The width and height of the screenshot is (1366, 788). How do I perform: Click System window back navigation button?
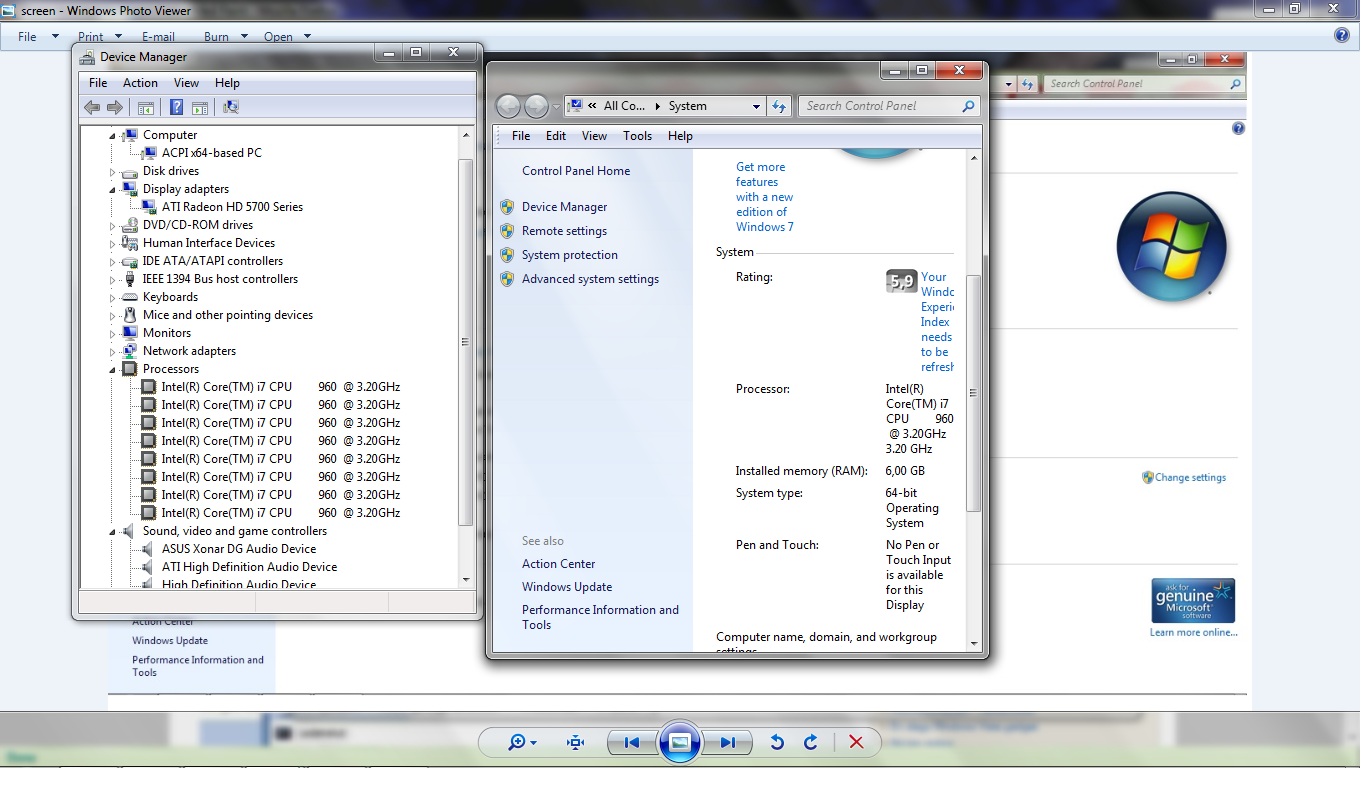(x=508, y=106)
